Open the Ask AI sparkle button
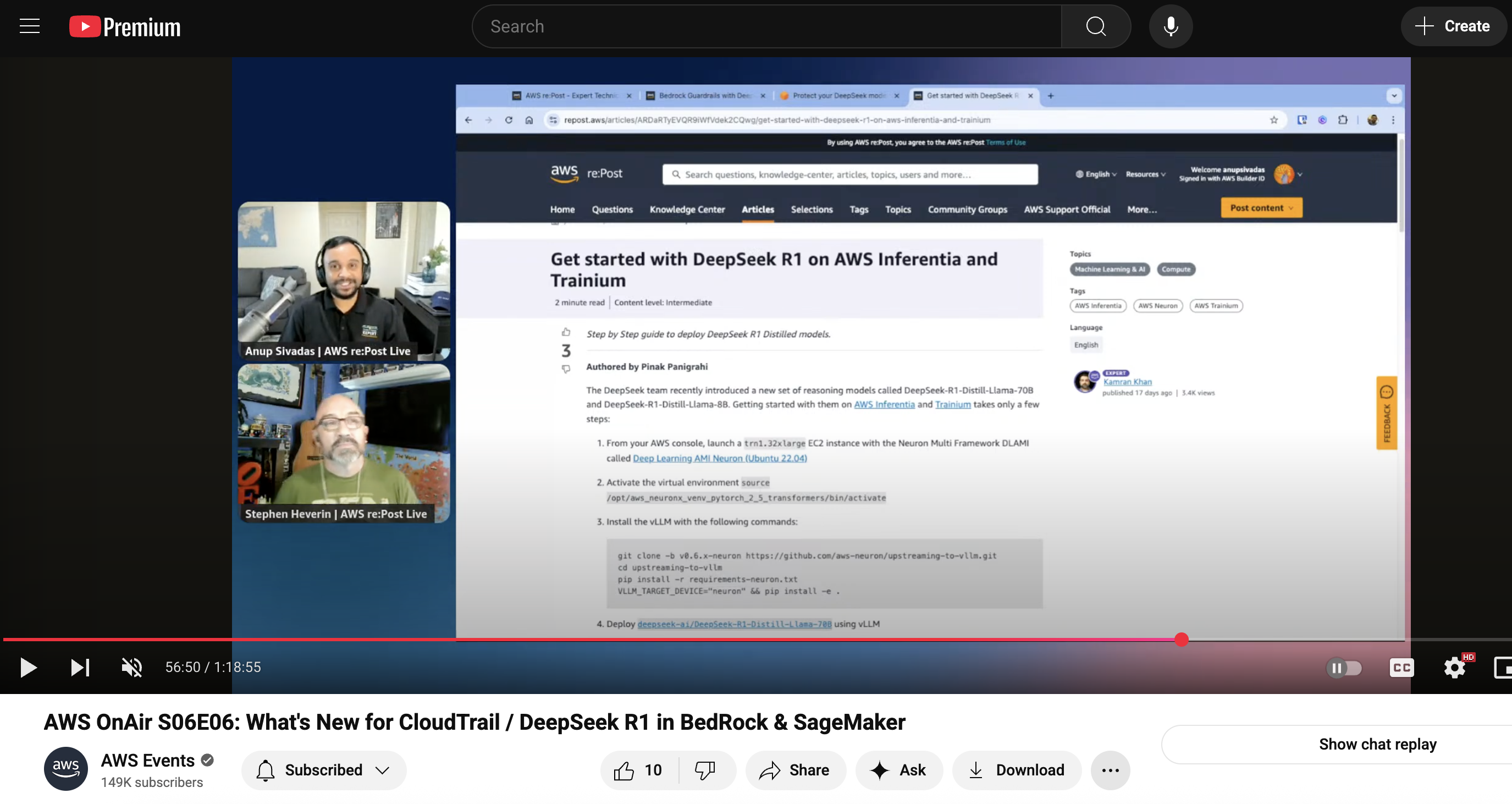The height and width of the screenshot is (804, 1512). [x=898, y=770]
